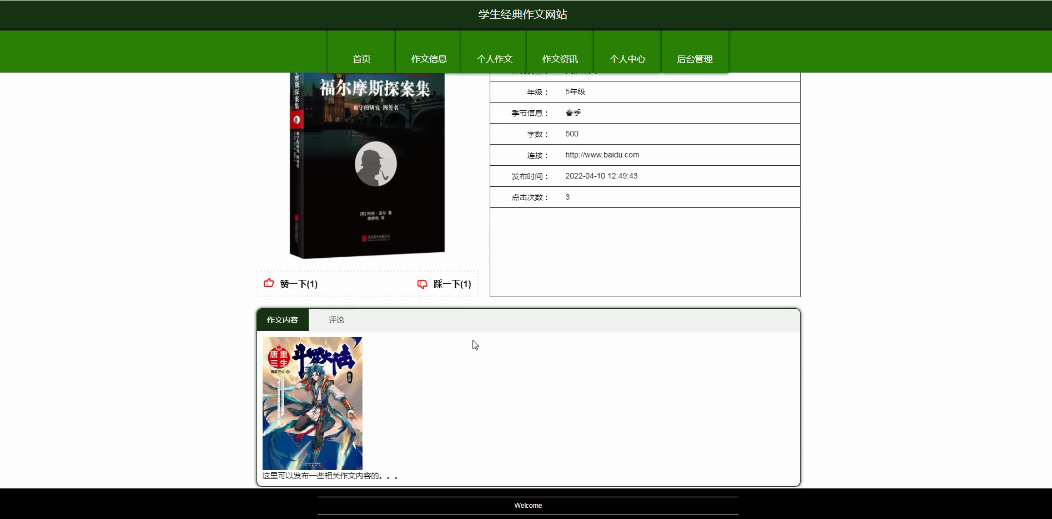Click the 福尔摩斯探案集 book cover image
The width and height of the screenshot is (1052, 519).
pyautogui.click(x=368, y=164)
